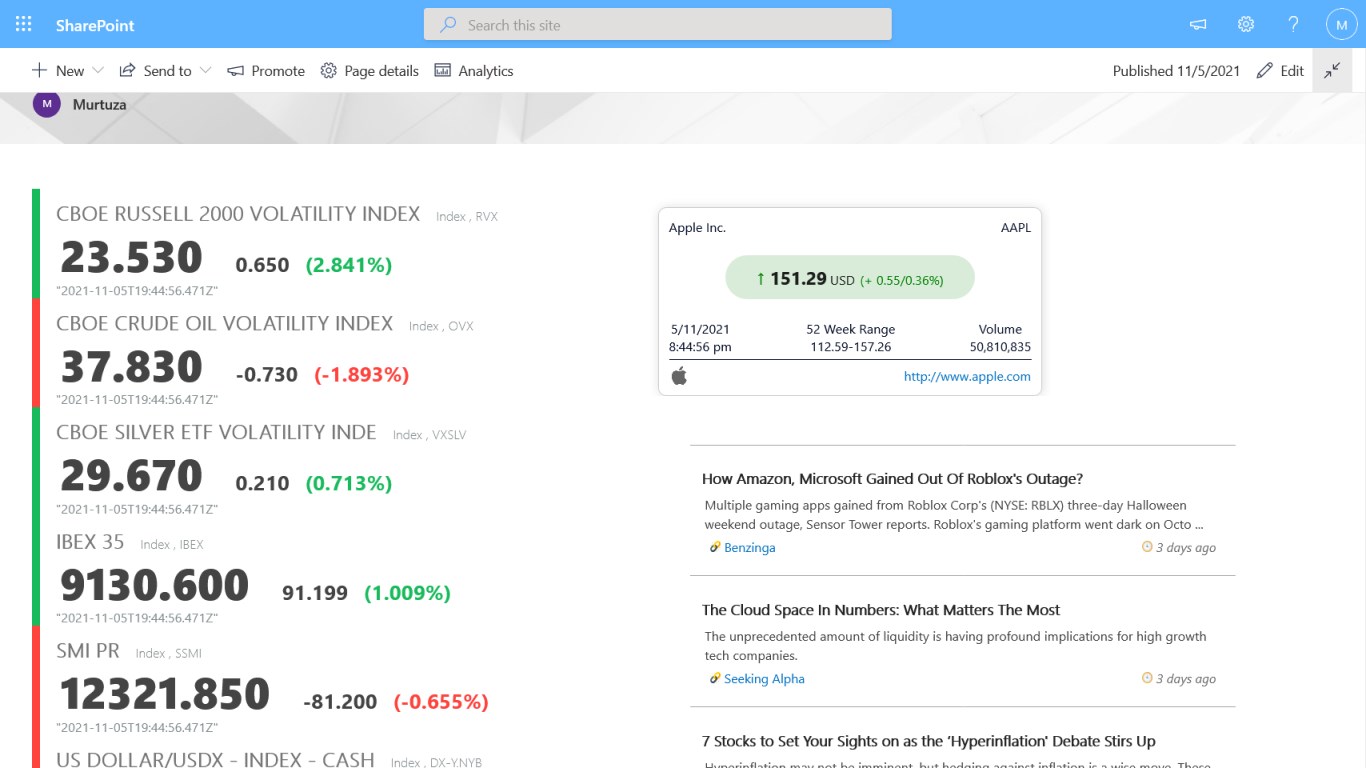
Task: Click the AAPL ticker symbol
Action: 1015,228
